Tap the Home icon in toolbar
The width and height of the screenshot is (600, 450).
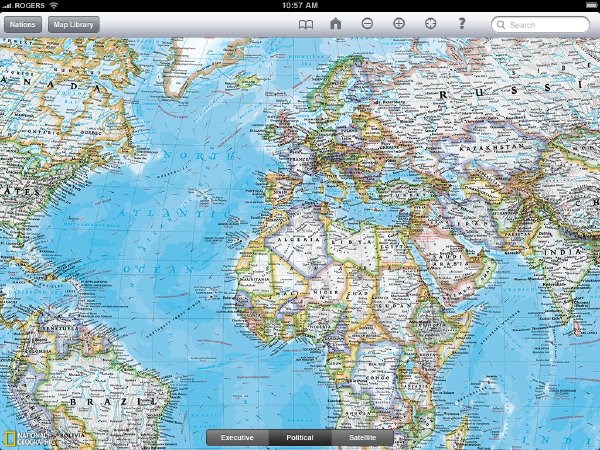336,24
